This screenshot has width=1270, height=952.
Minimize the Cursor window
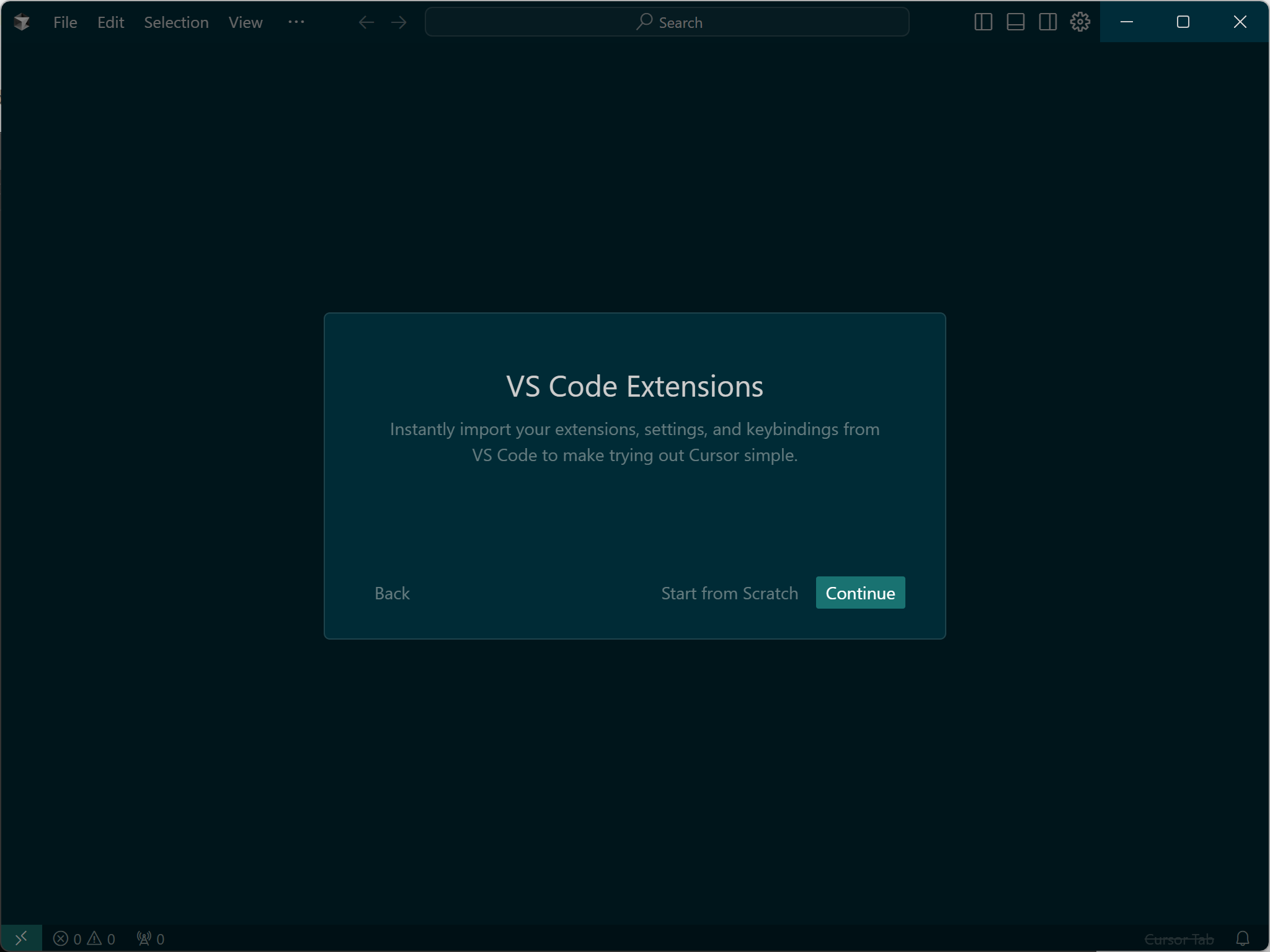click(1127, 22)
